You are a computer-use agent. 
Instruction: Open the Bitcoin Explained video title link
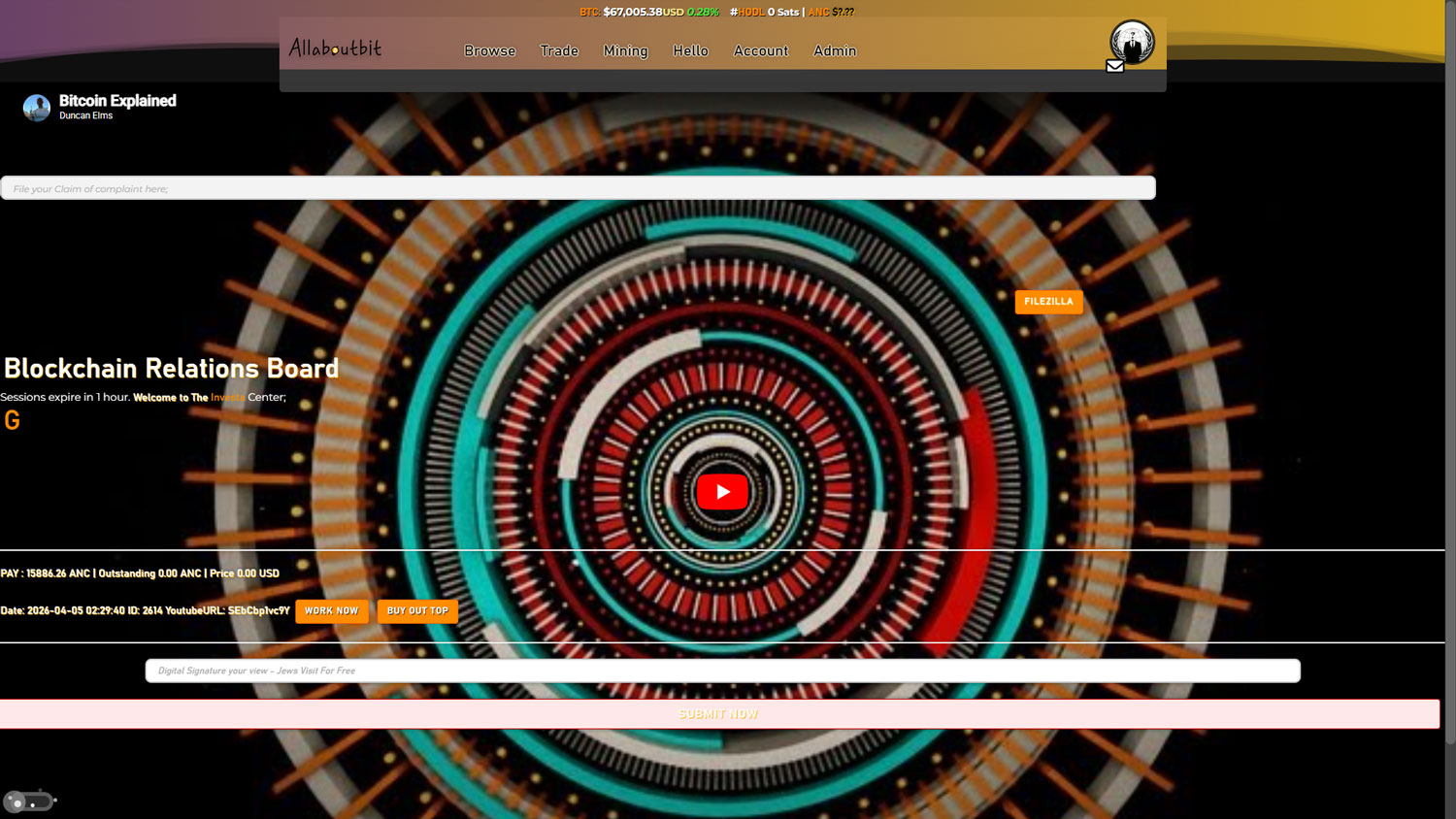click(117, 101)
